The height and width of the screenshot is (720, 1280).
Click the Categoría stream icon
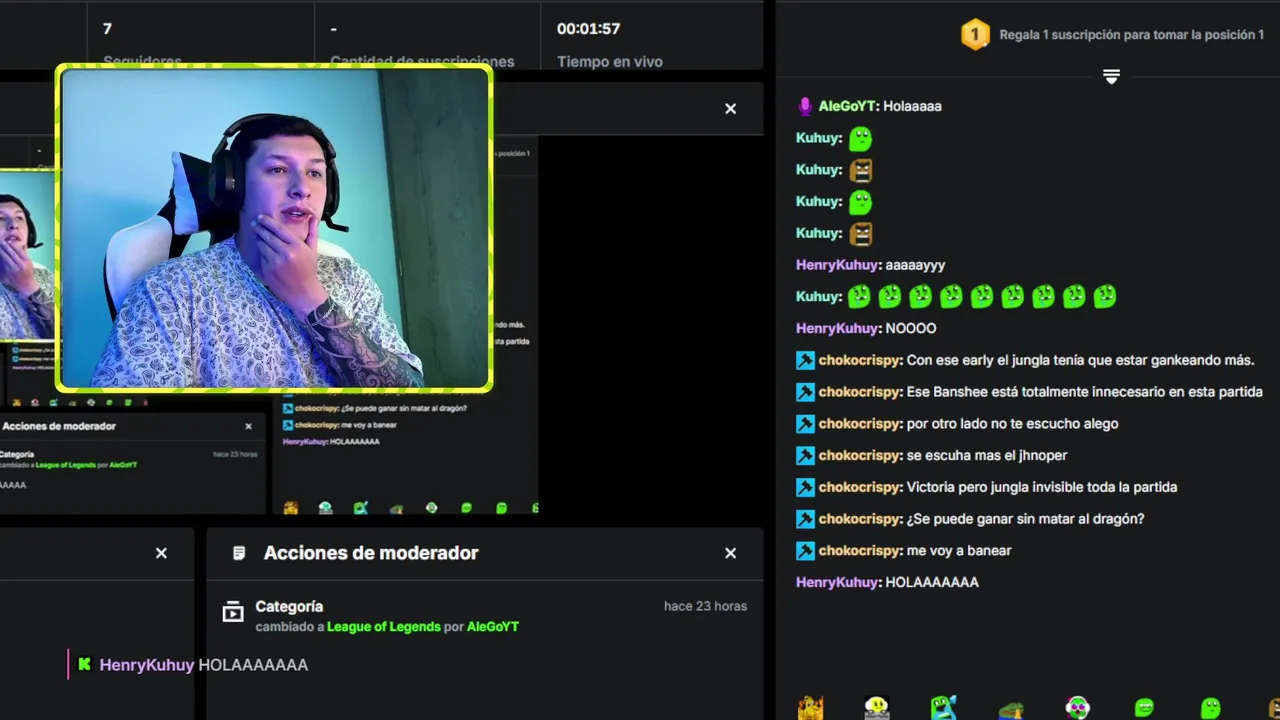pos(233,611)
